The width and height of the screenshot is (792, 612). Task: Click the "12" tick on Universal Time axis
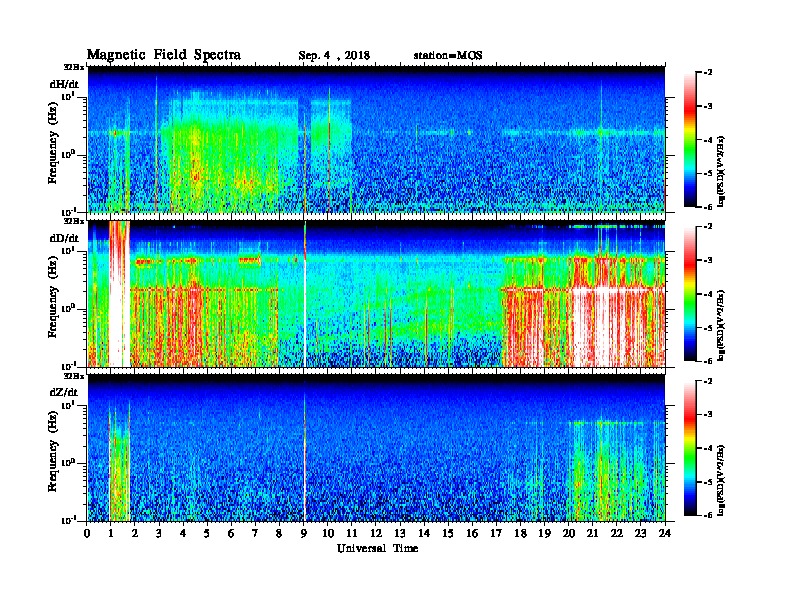(375, 534)
